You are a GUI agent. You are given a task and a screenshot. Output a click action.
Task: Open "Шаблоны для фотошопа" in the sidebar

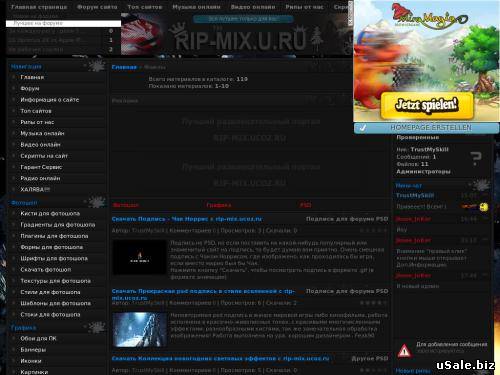point(55,303)
